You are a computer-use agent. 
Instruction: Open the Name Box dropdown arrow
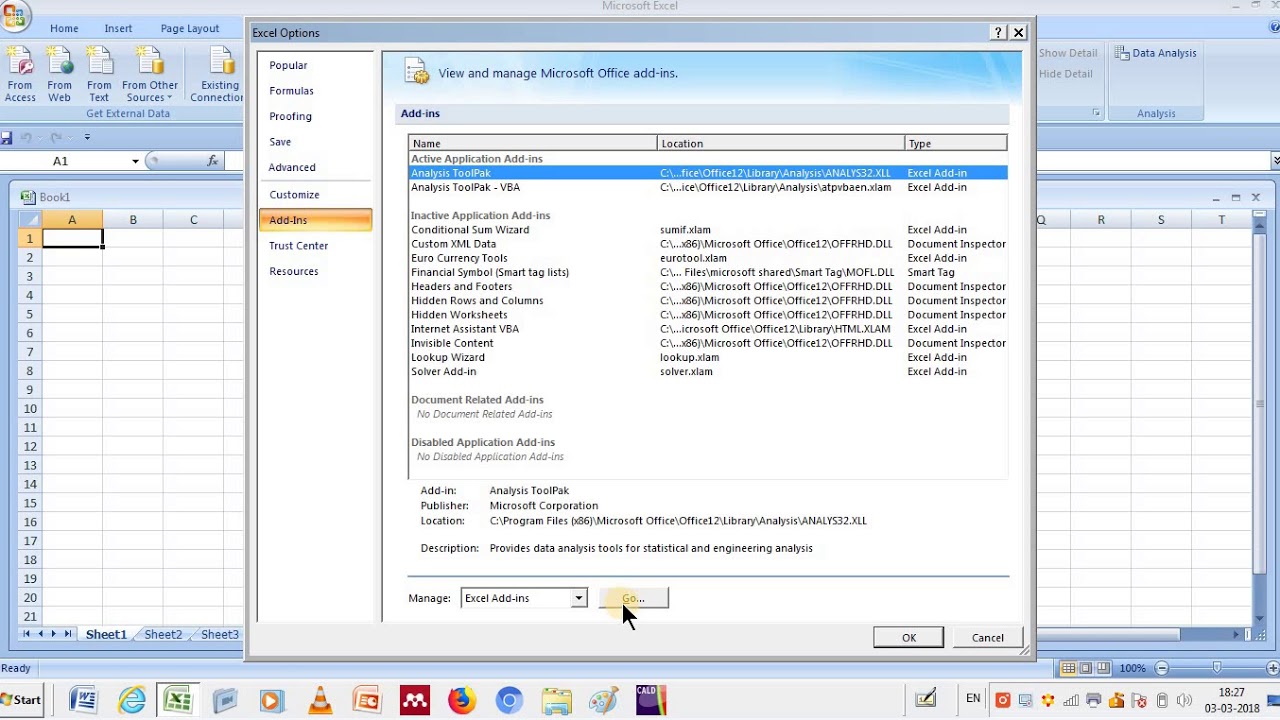pos(135,161)
